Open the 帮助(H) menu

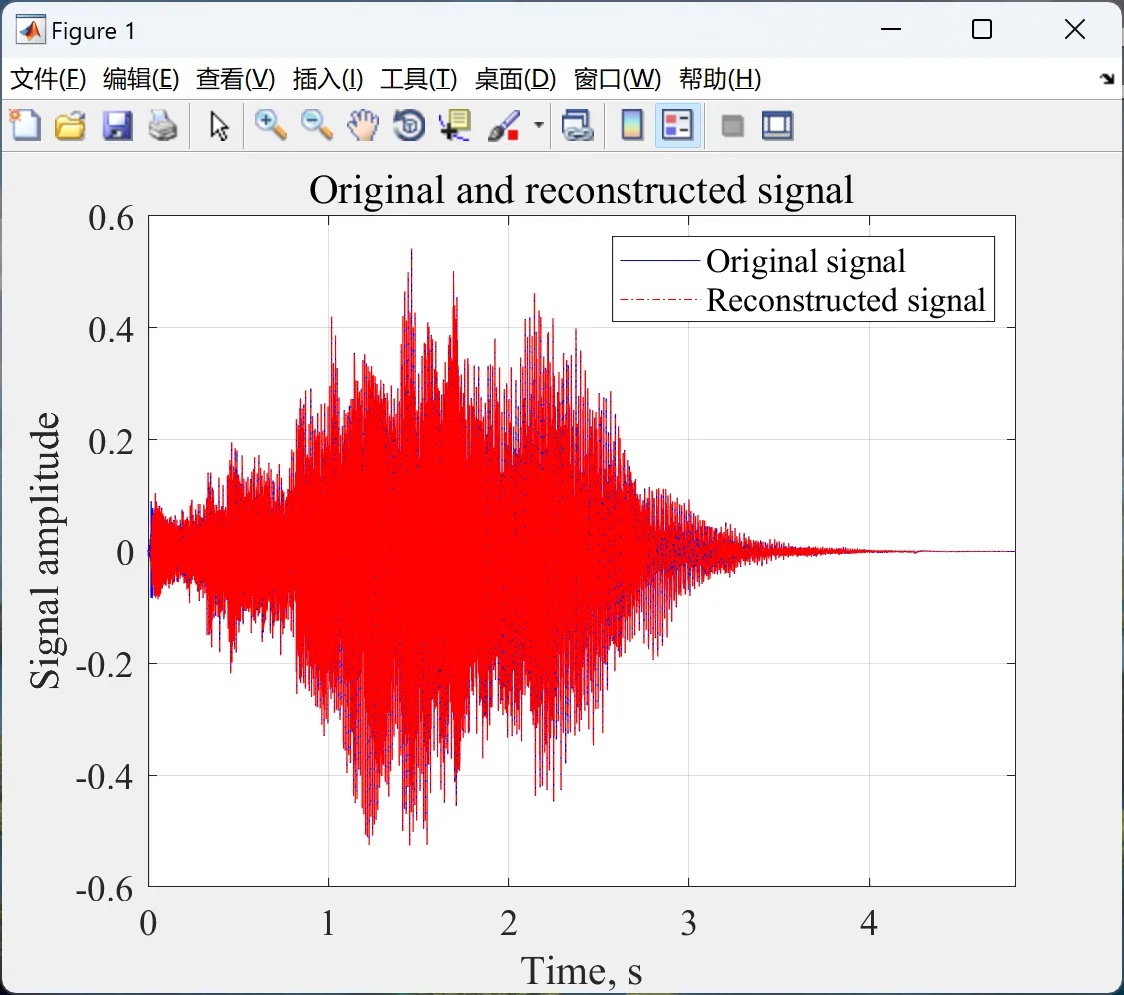pos(720,79)
